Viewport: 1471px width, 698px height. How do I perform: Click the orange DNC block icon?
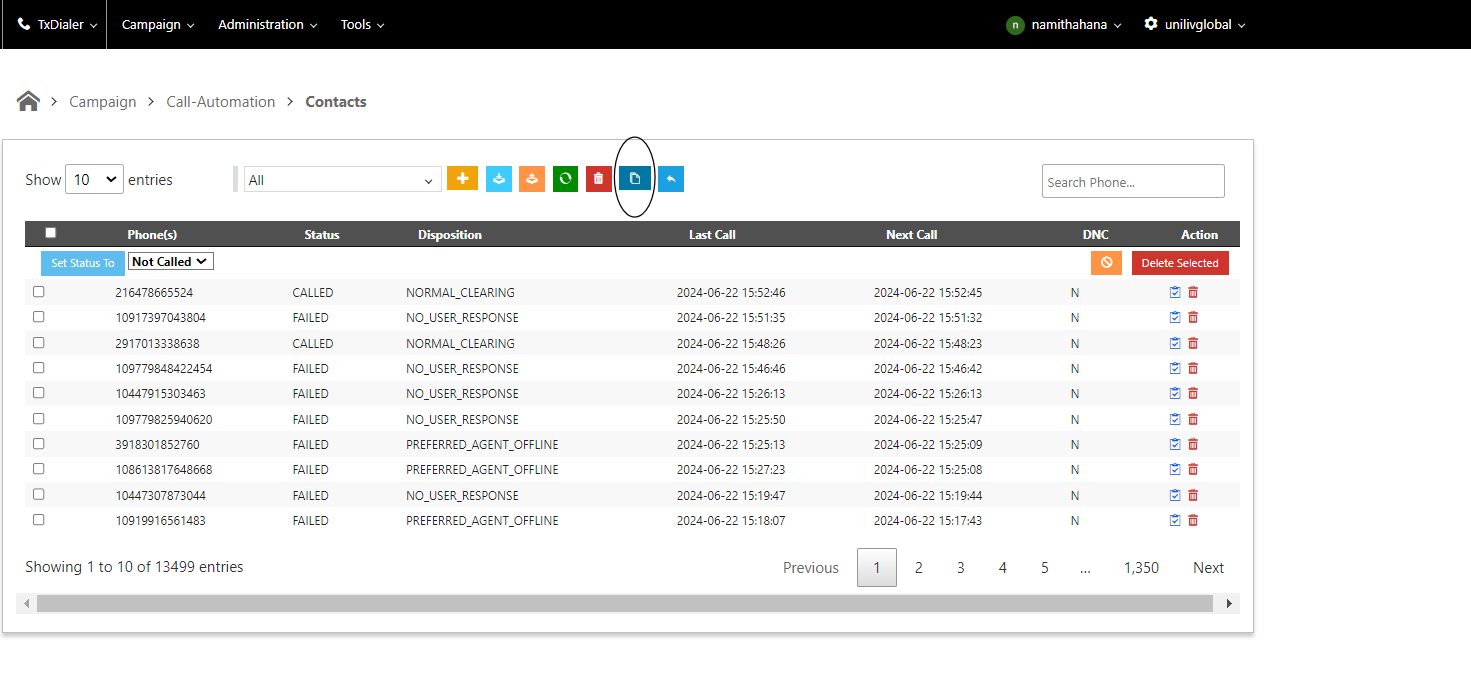[x=1106, y=263]
